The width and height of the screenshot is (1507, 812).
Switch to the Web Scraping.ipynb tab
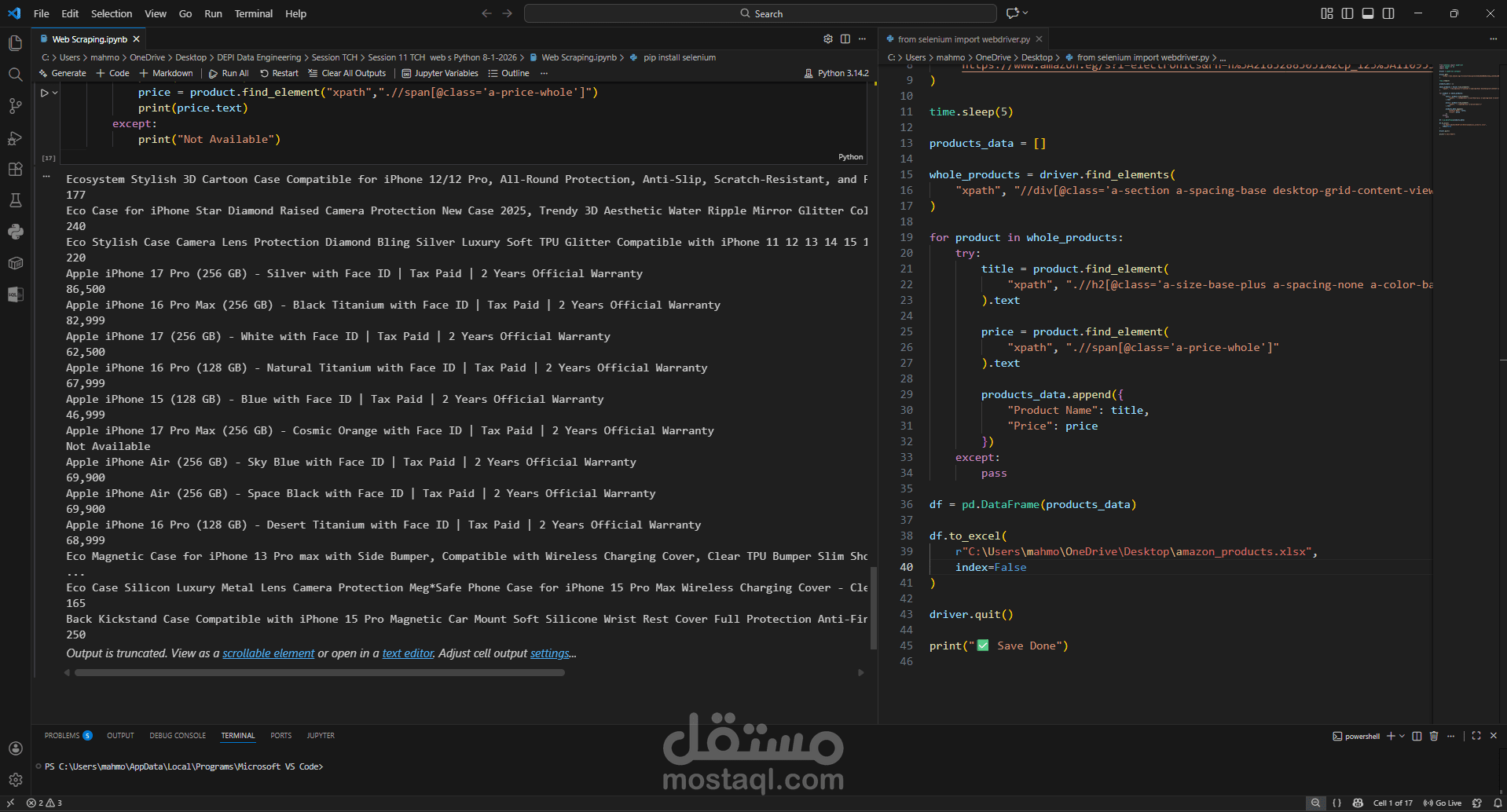[x=90, y=39]
